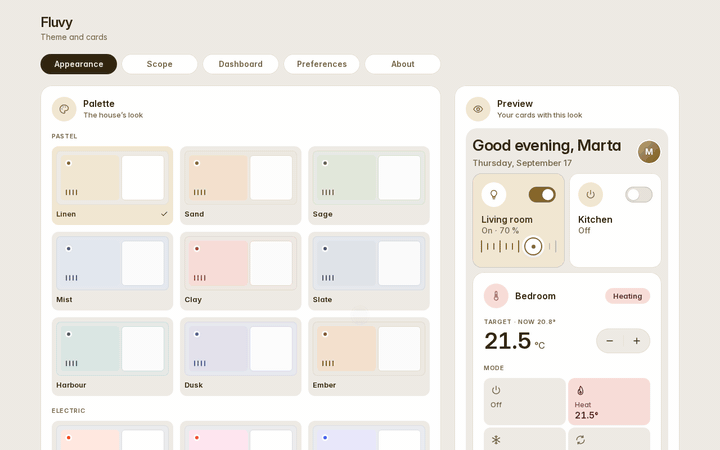This screenshot has width=720, height=450.
Task: Go to the Dashboard tab
Action: point(241,64)
